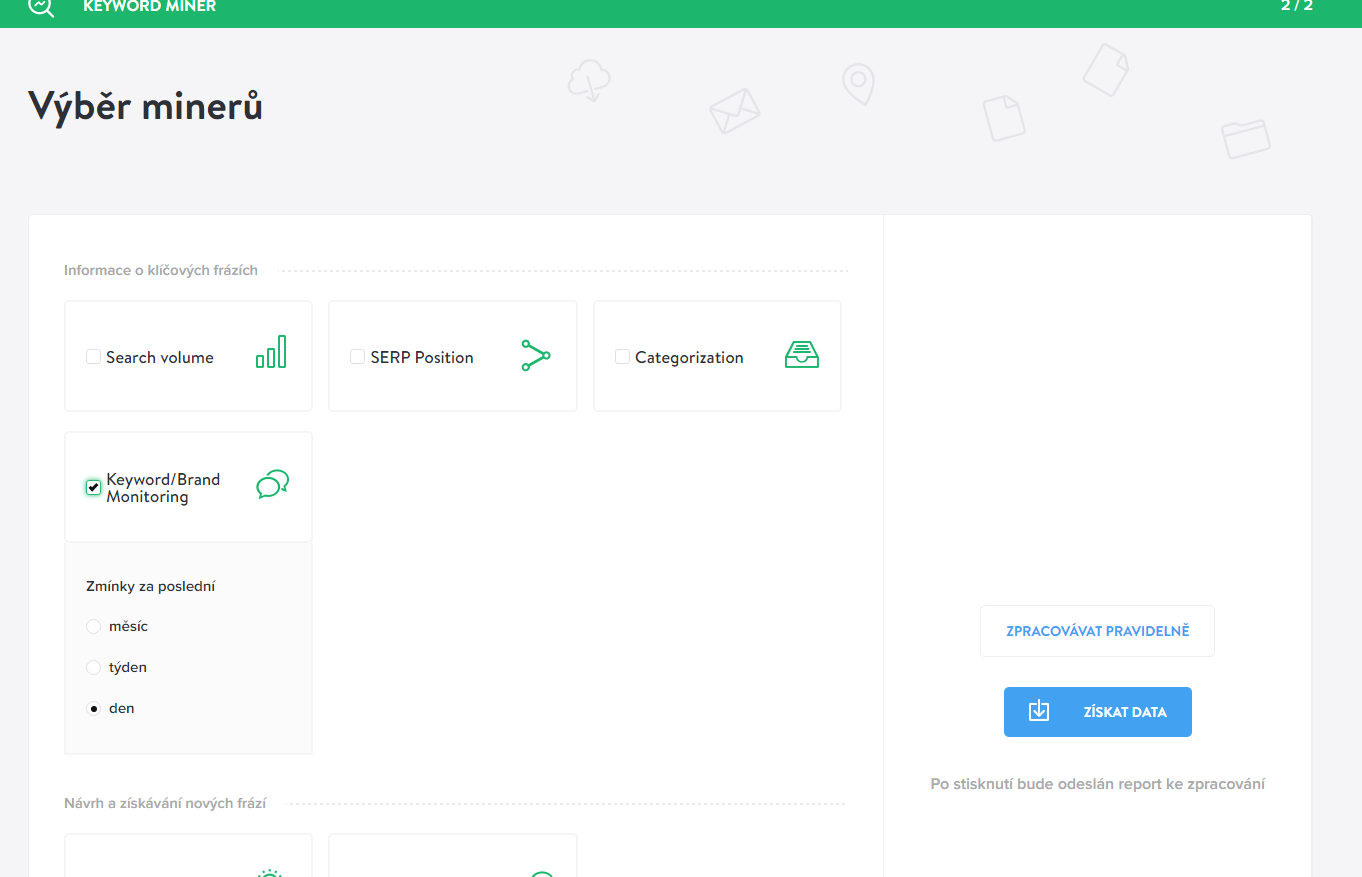The height and width of the screenshot is (877, 1362).
Task: Enable the Search volume checkbox
Action: (x=93, y=356)
